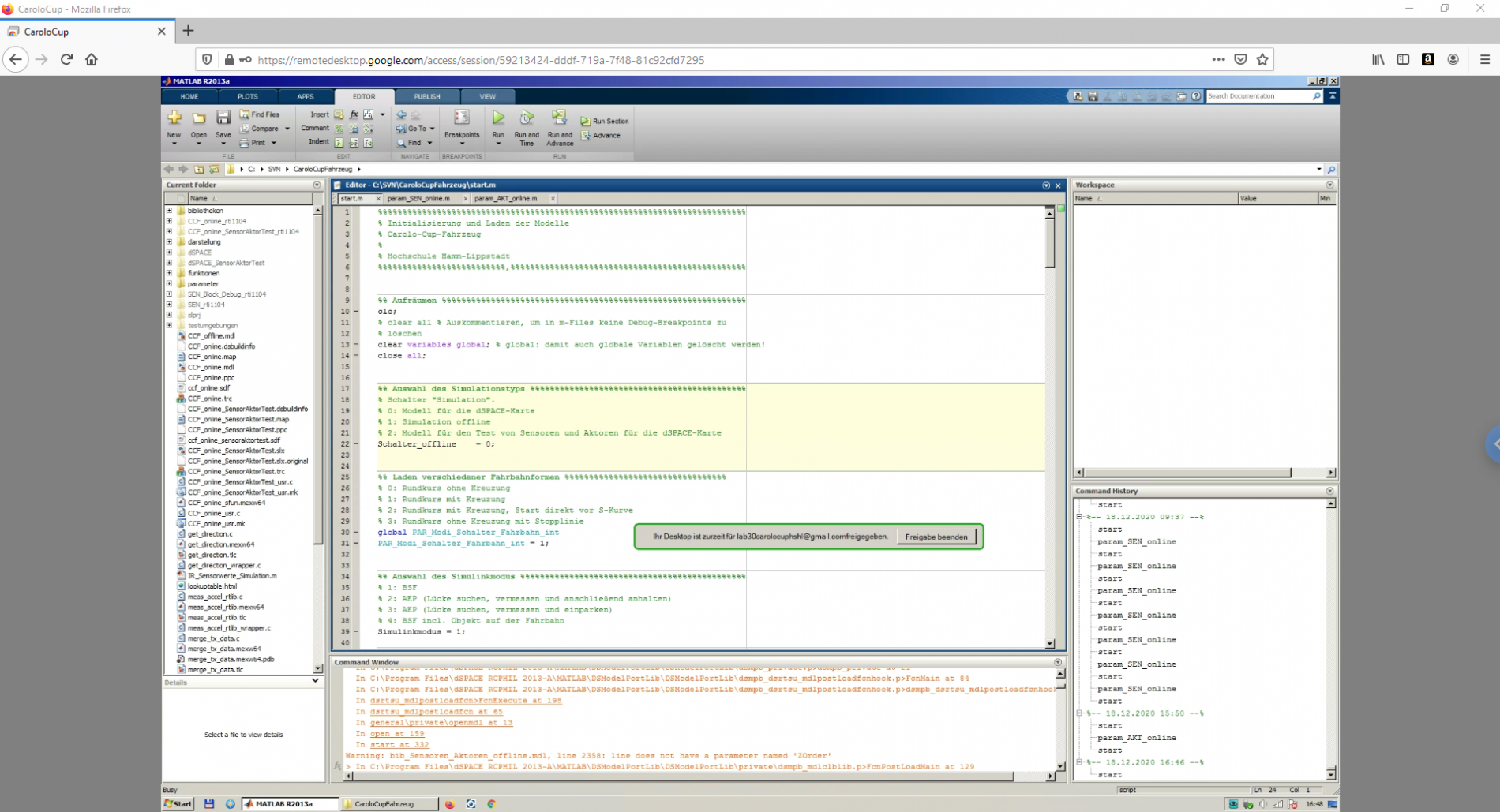Click the New file plus icon

174,118
